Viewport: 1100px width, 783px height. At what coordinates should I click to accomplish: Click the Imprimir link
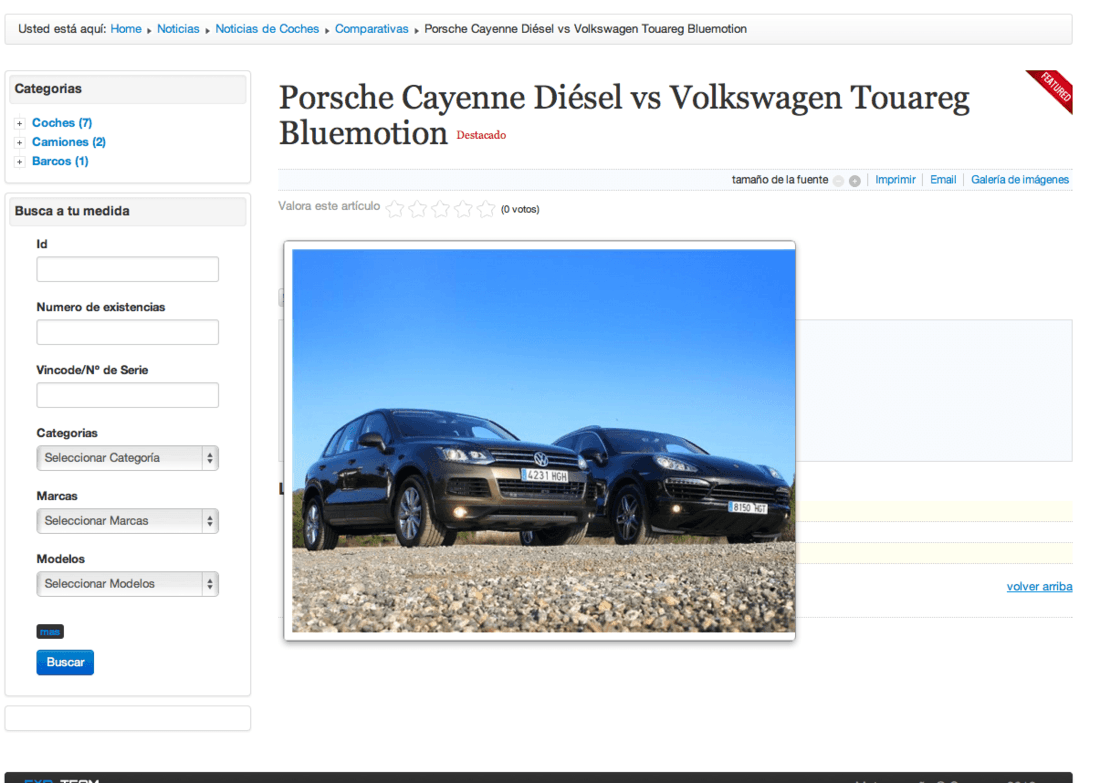895,180
